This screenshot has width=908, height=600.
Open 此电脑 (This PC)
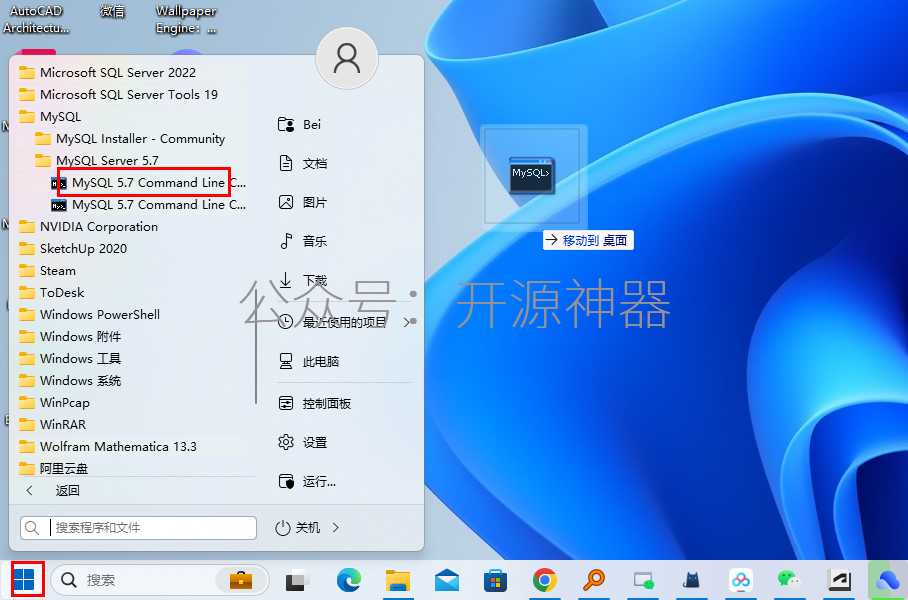(x=309, y=361)
